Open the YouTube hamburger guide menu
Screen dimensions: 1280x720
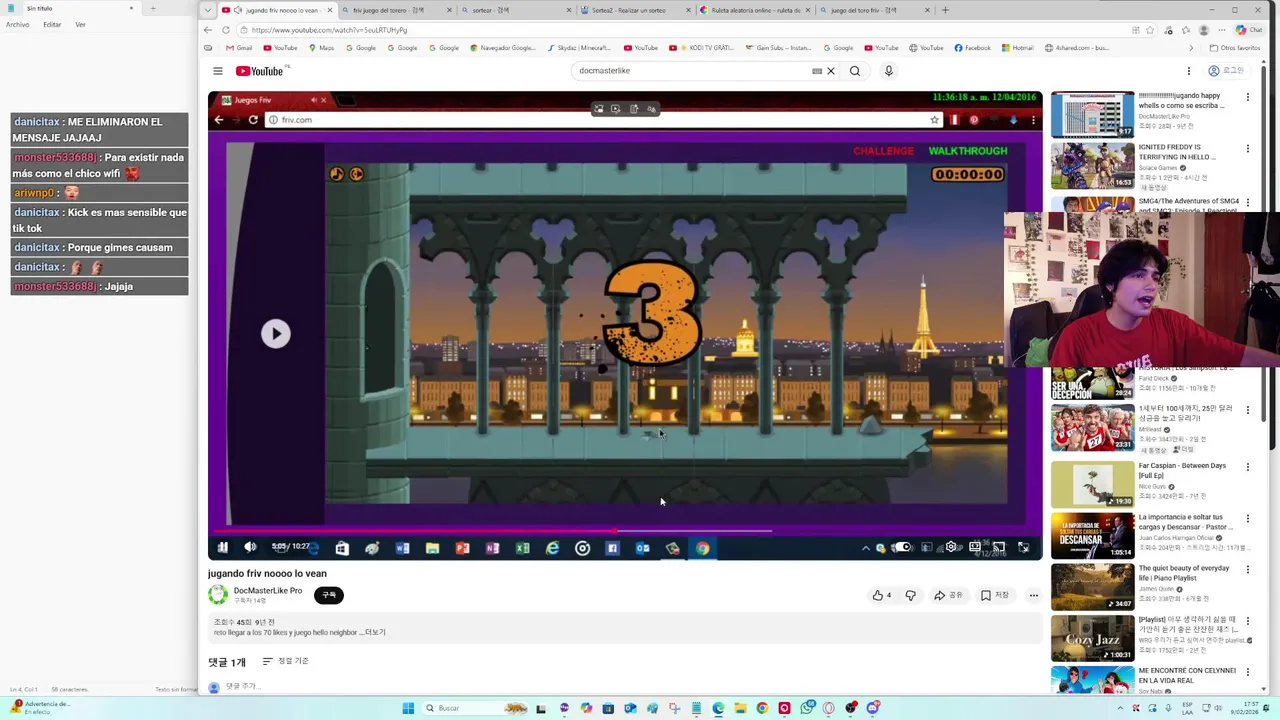pos(217,71)
